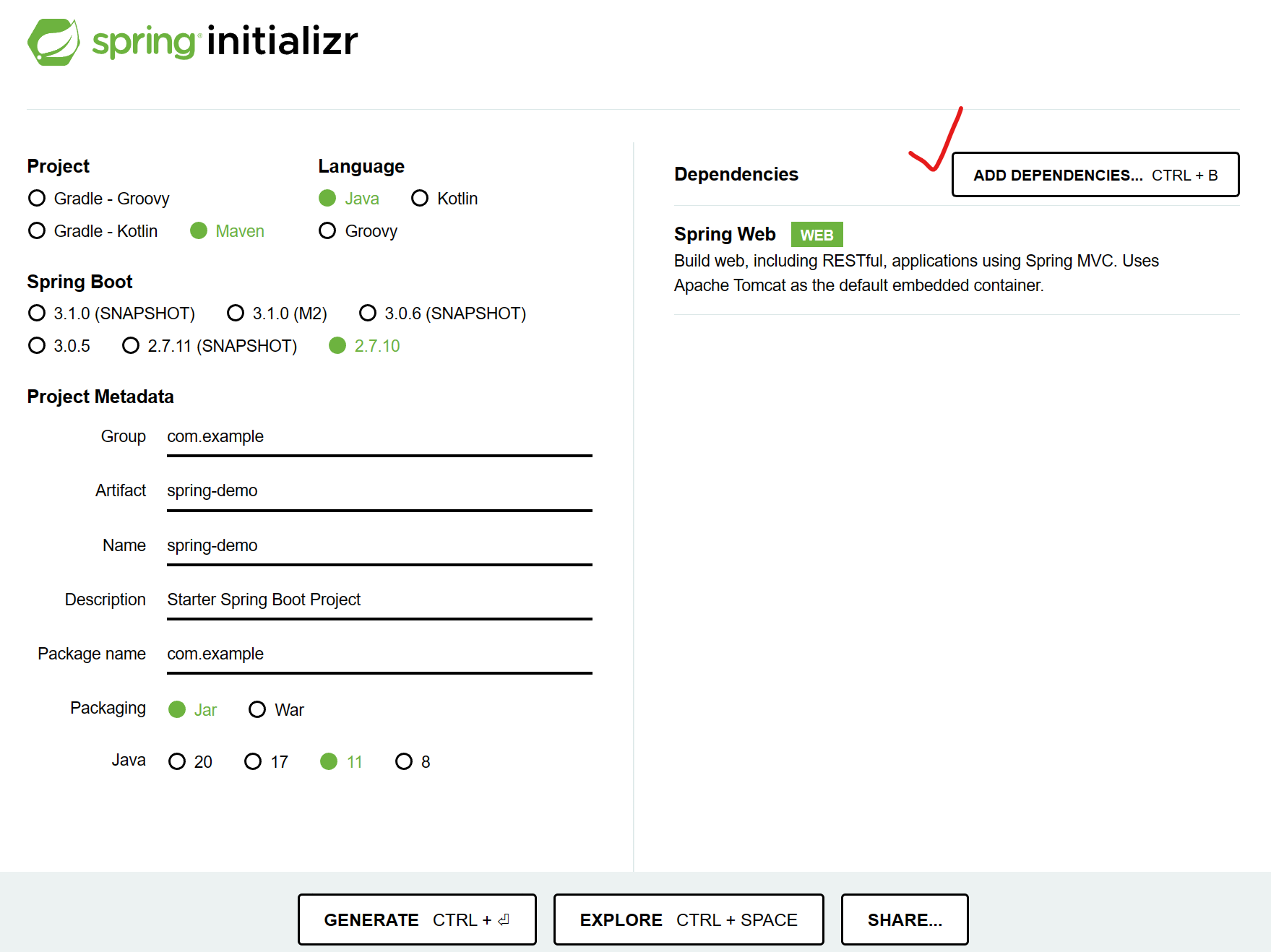Explore the generated project
Viewport: 1271px width, 952px height.
(x=689, y=919)
